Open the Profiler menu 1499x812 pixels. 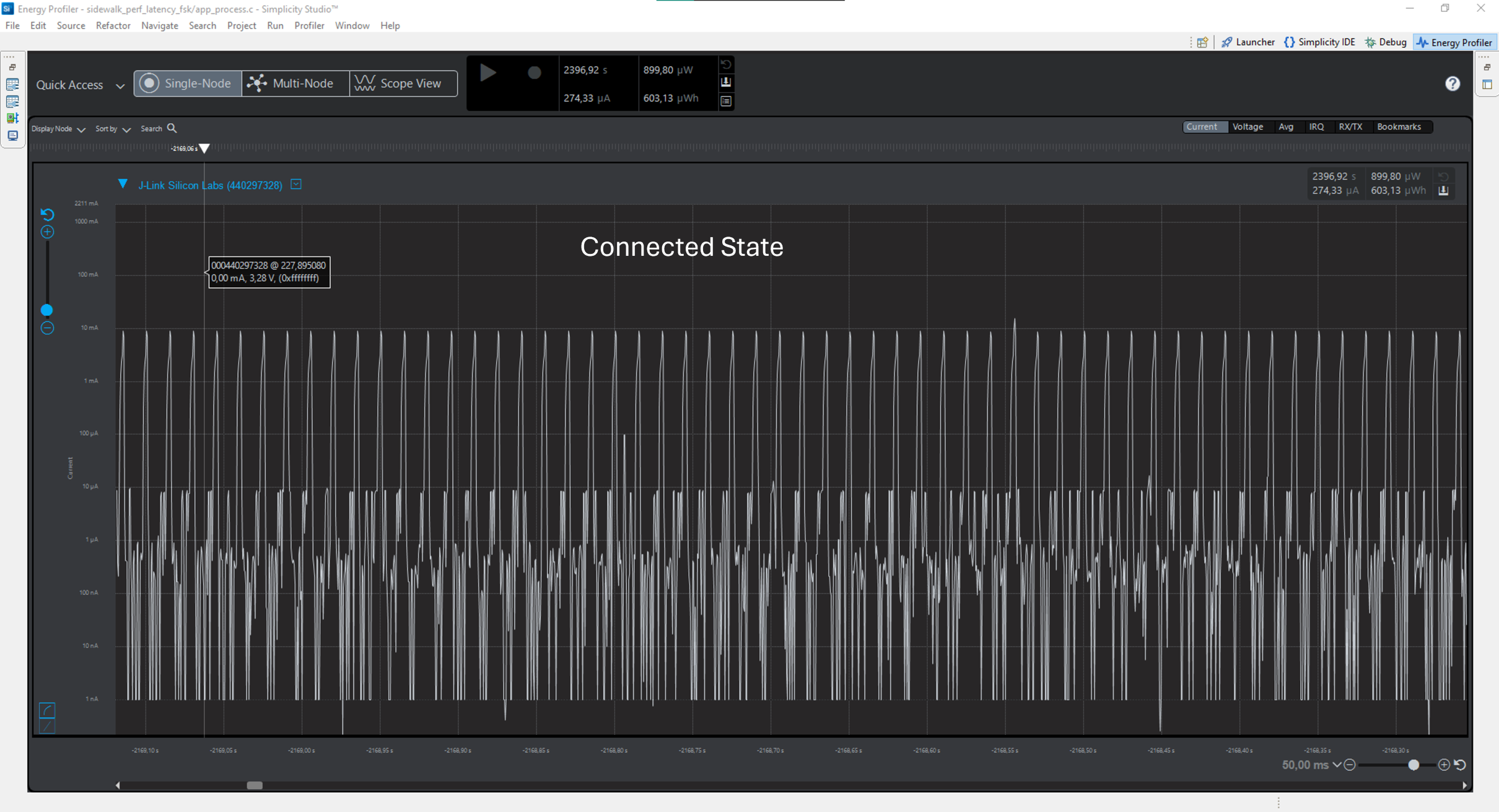[x=309, y=25]
